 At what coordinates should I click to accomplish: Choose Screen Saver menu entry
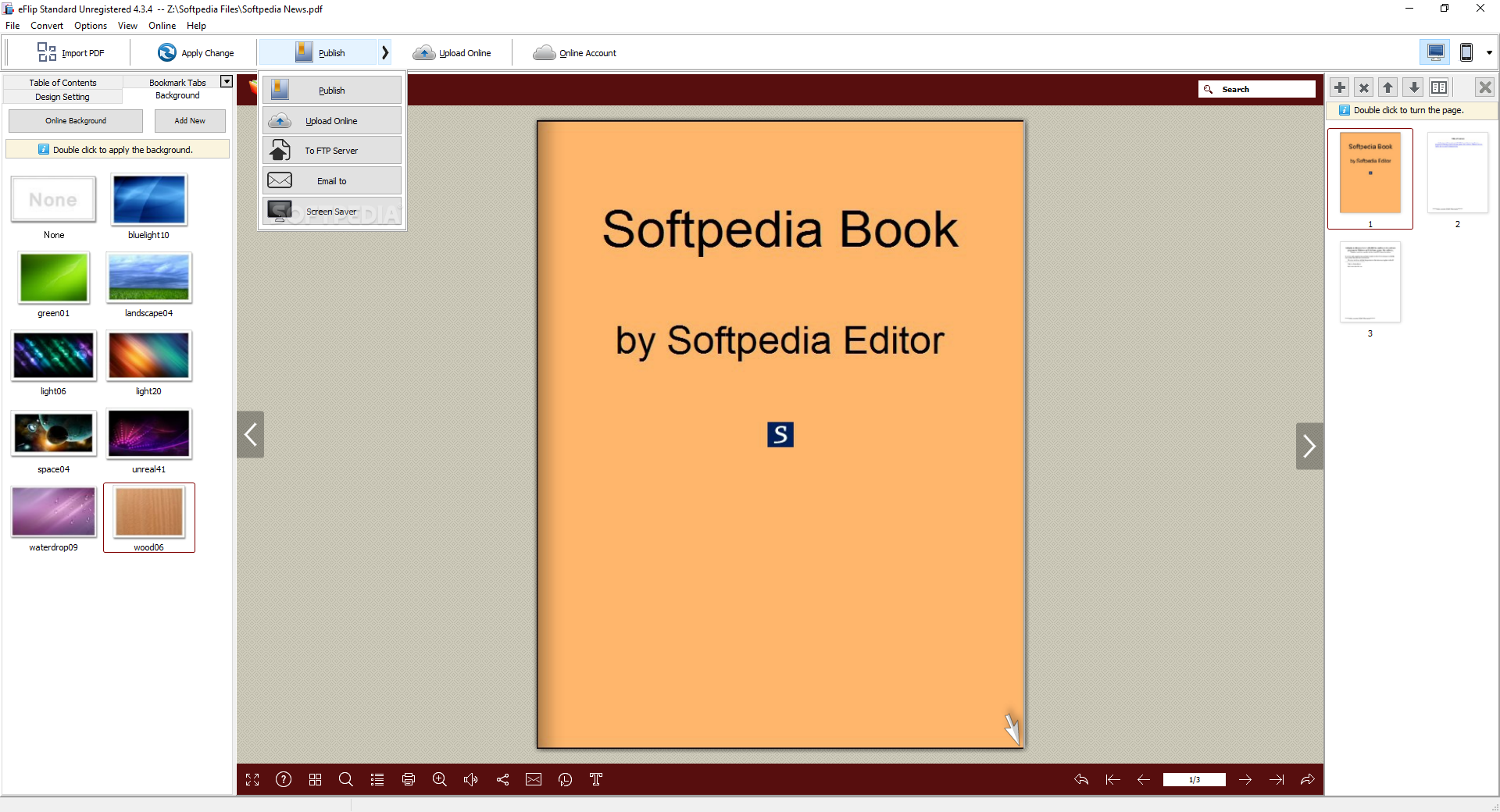click(x=332, y=212)
